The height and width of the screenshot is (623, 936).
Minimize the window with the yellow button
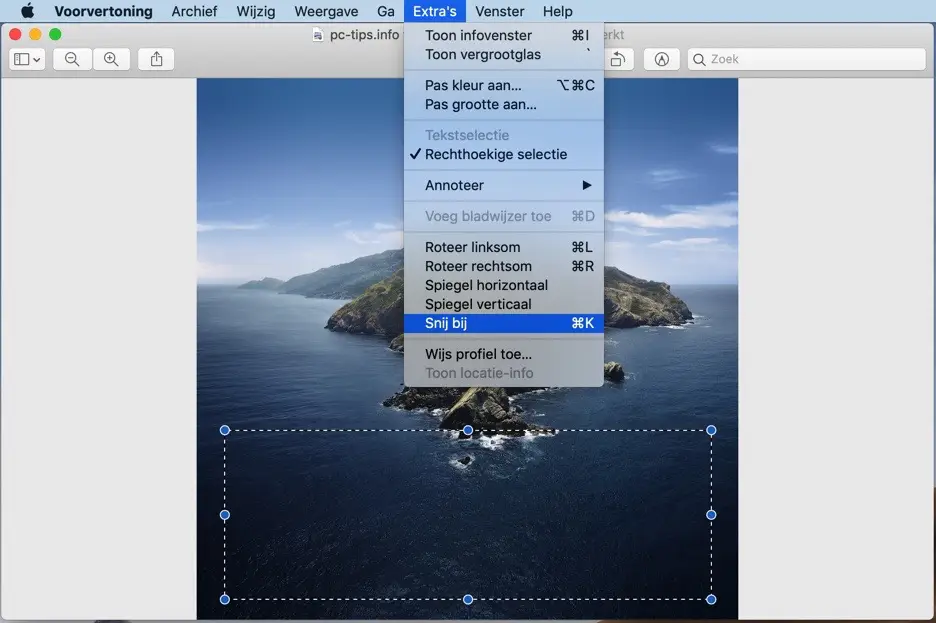tap(35, 35)
